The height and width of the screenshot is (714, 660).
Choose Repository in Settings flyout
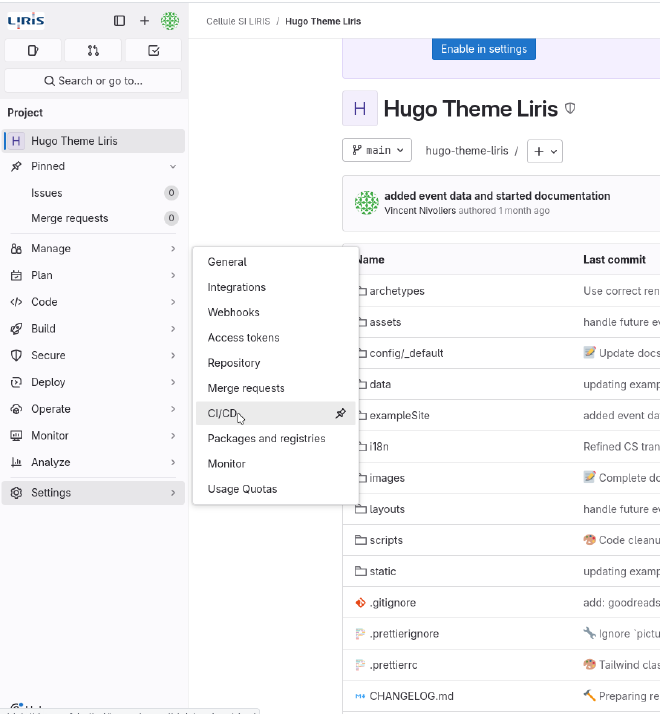(276, 363)
